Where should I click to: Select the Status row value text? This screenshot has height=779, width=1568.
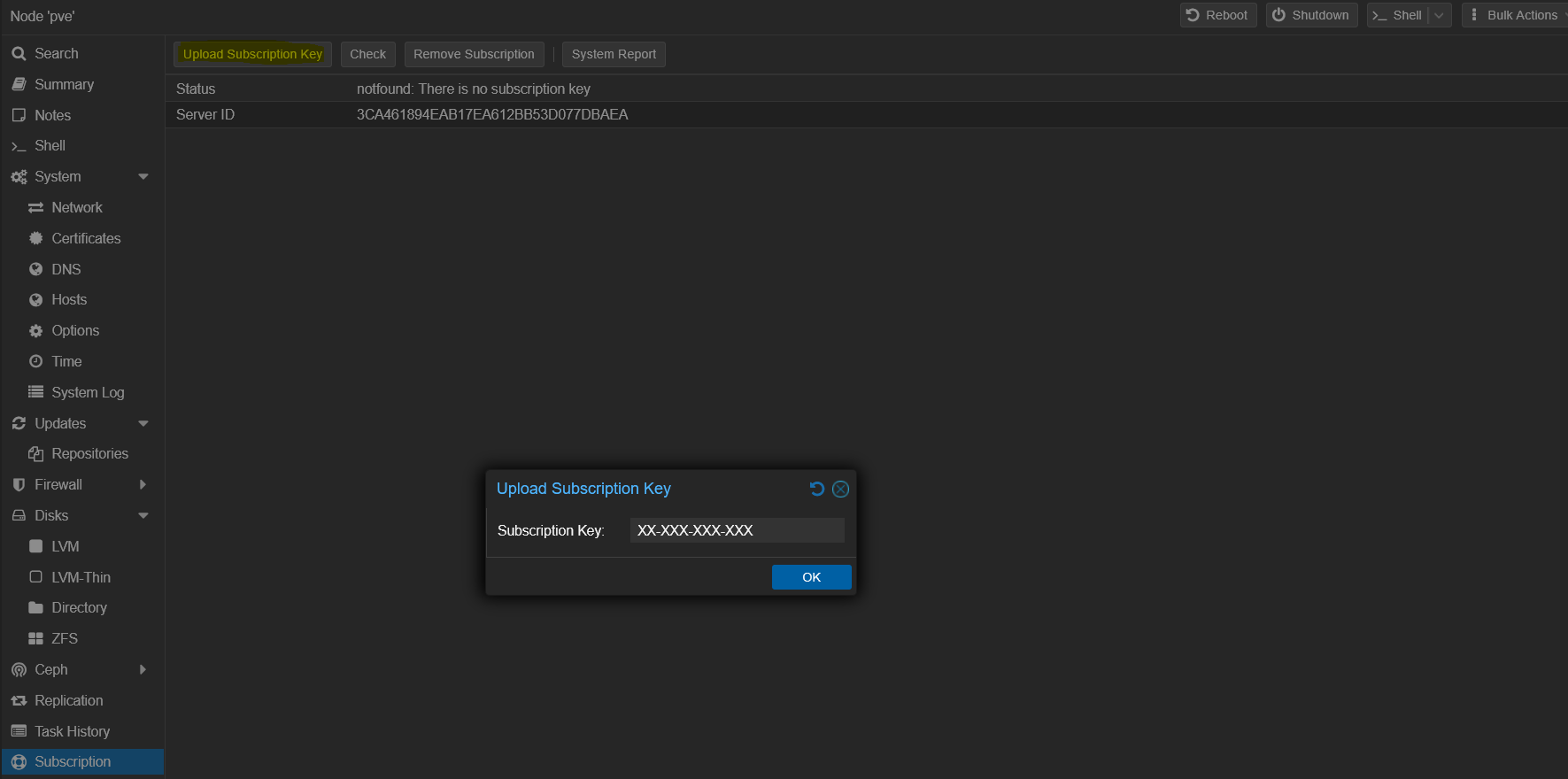pyautogui.click(x=474, y=89)
